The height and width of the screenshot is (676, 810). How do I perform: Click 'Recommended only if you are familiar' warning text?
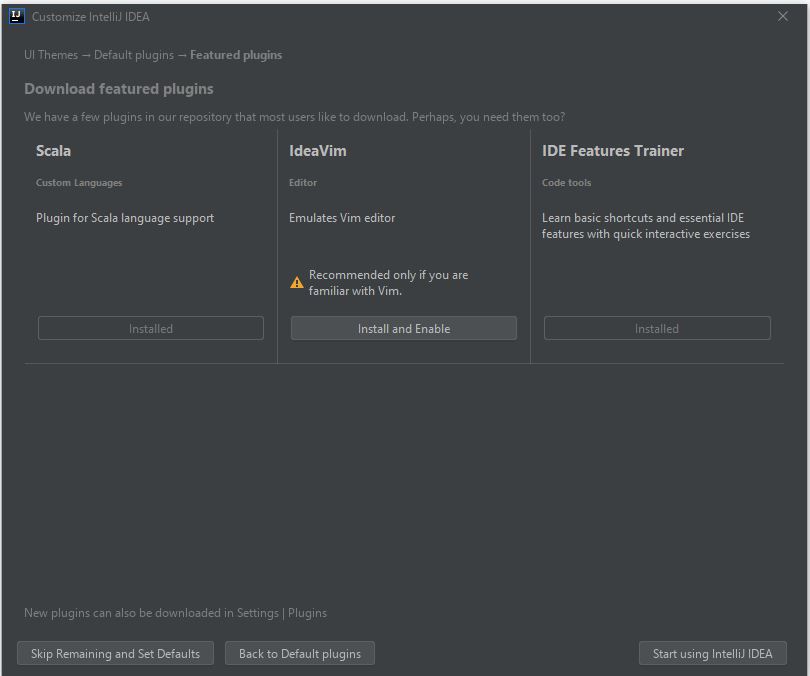[x=388, y=282]
